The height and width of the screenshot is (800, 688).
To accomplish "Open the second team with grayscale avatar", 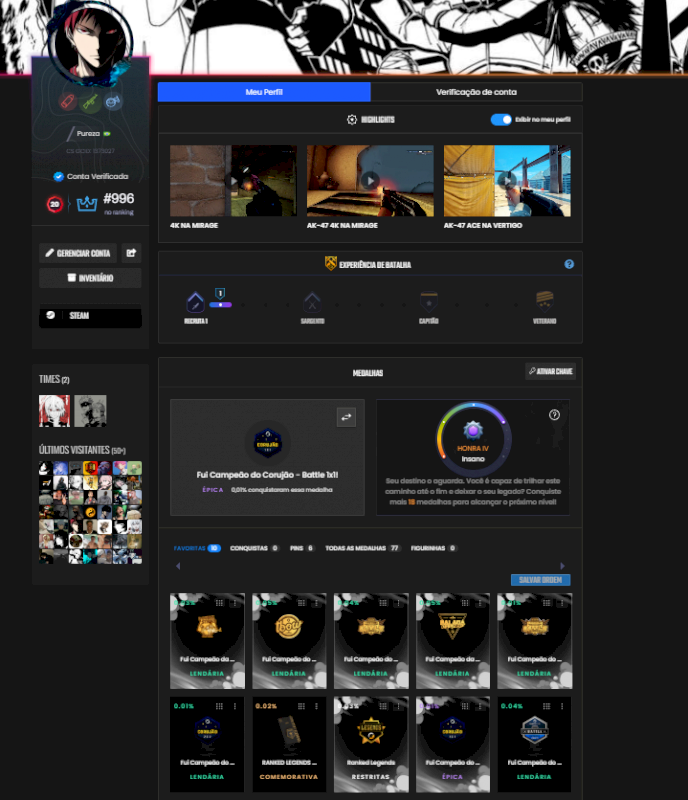I will coord(90,411).
